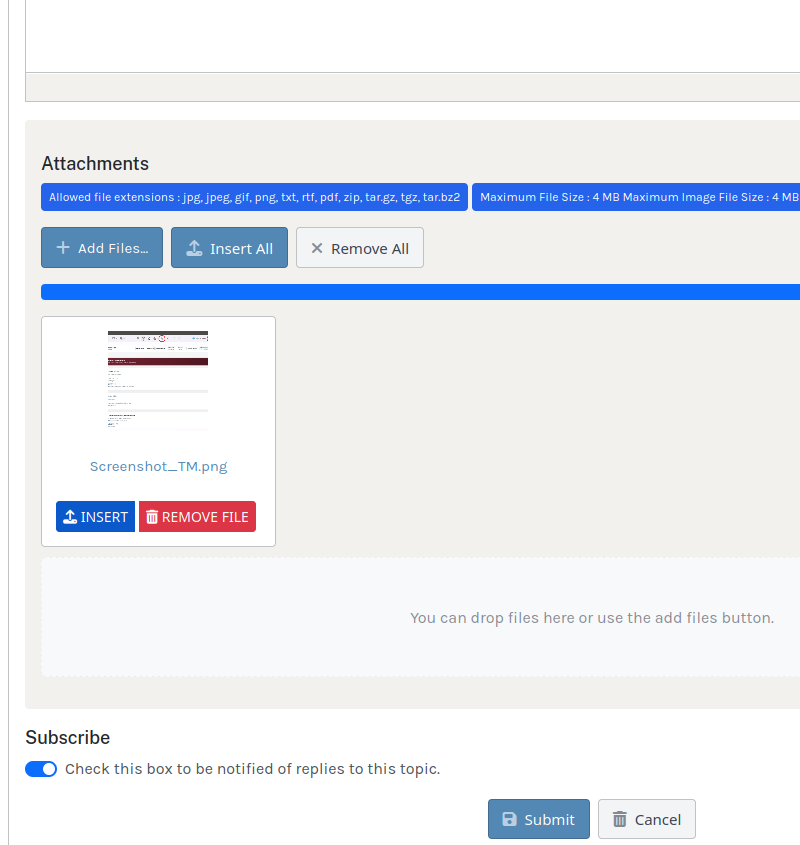This screenshot has height=845, width=800.
Task: Insert the Screenshot_TM.png attachment
Action: tap(95, 517)
